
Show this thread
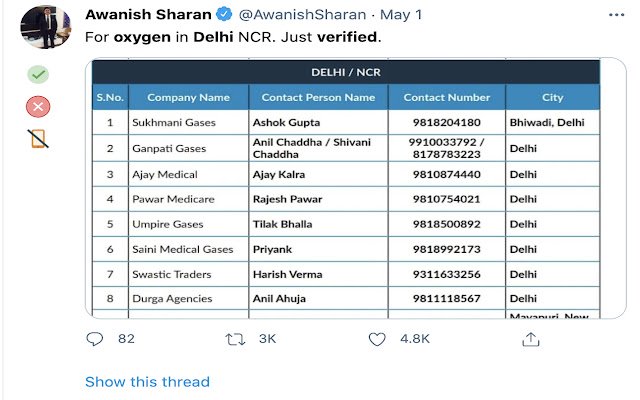147,382
